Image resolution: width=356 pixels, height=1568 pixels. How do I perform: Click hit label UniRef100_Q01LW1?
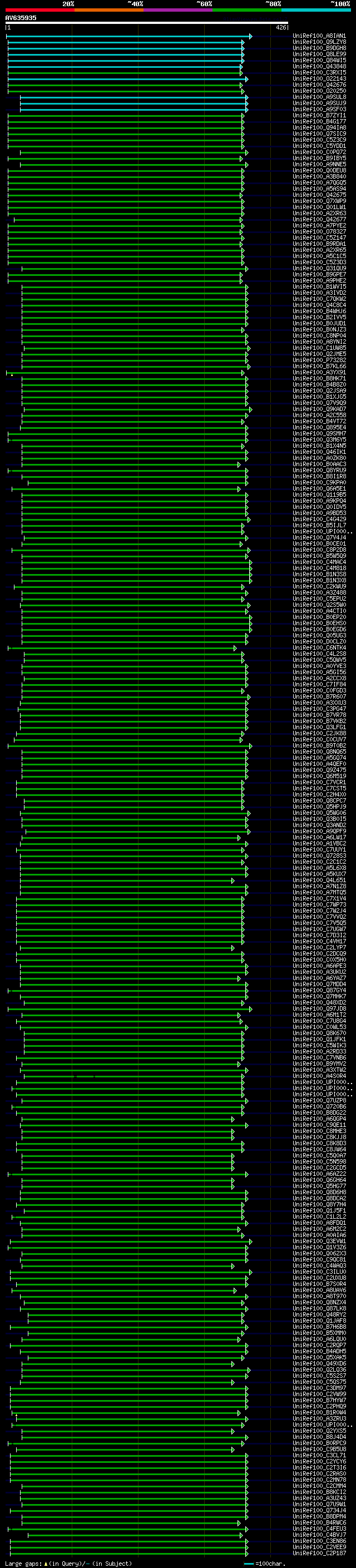coord(319,207)
